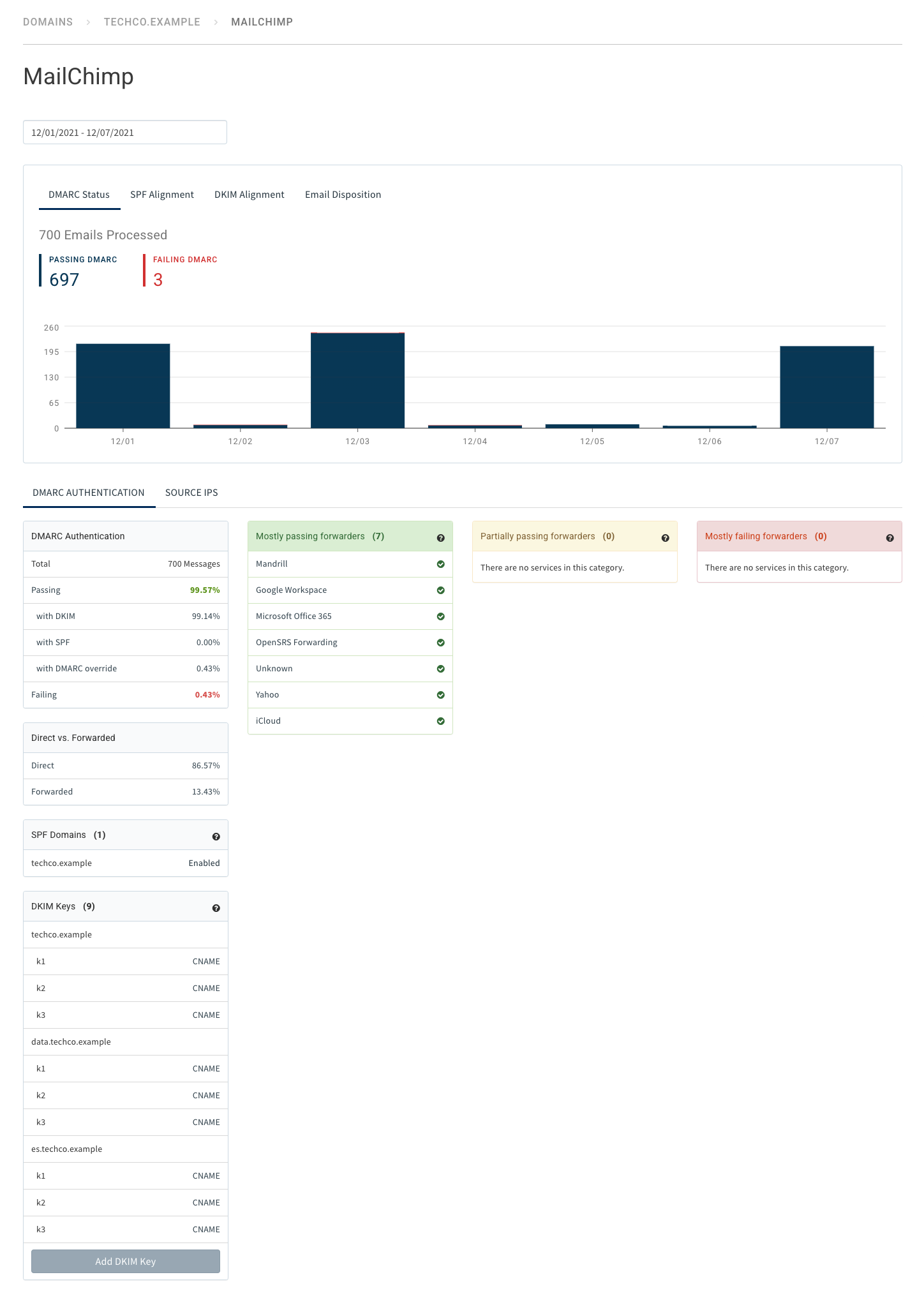
Task: Click the iCloud forwarder row
Action: (x=350, y=721)
